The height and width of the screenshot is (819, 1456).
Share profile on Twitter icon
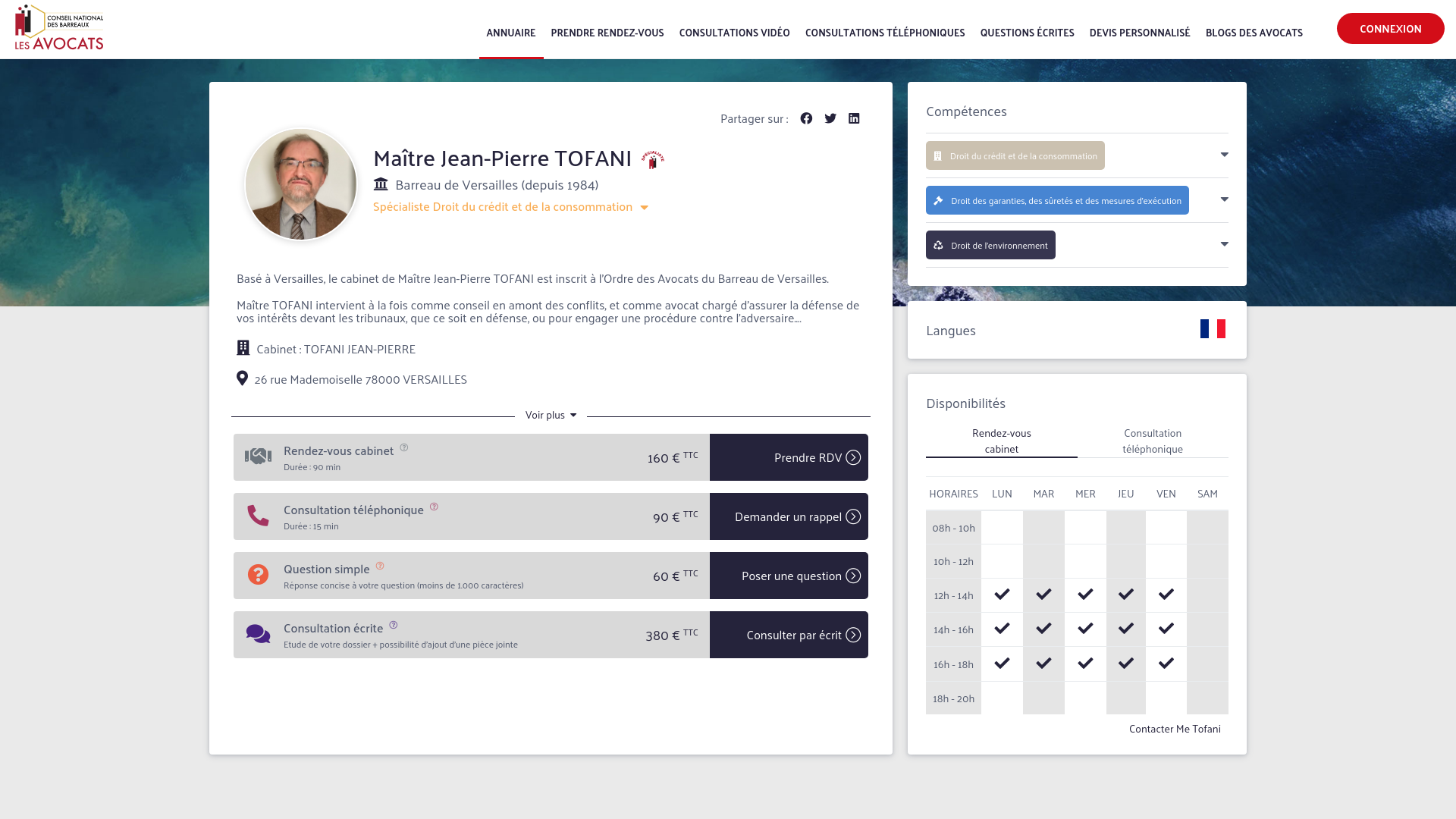point(830,118)
